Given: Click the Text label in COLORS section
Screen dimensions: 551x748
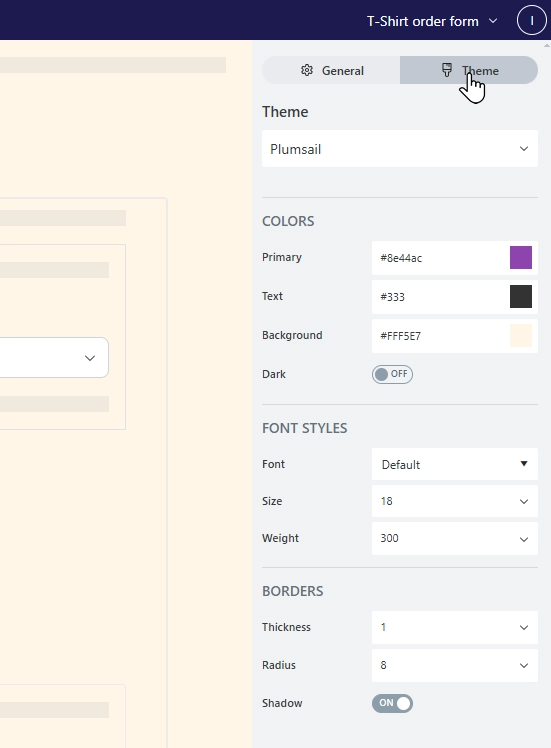Looking at the screenshot, I should (x=272, y=296).
